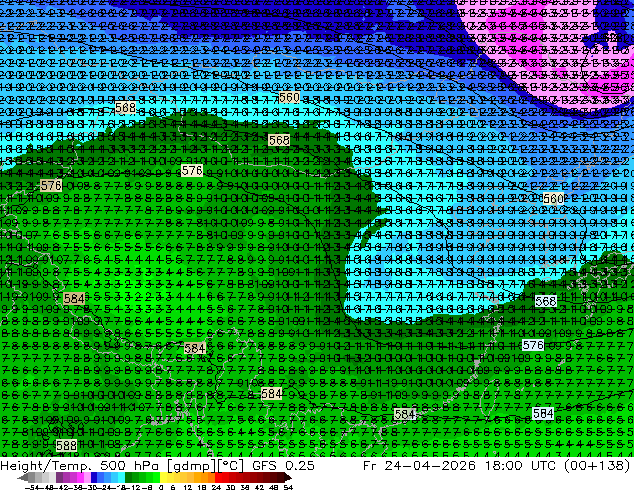Viewport: 634px width, 490px height.
Task: Click the '500 hPa' level text
Action: [x=131, y=466]
